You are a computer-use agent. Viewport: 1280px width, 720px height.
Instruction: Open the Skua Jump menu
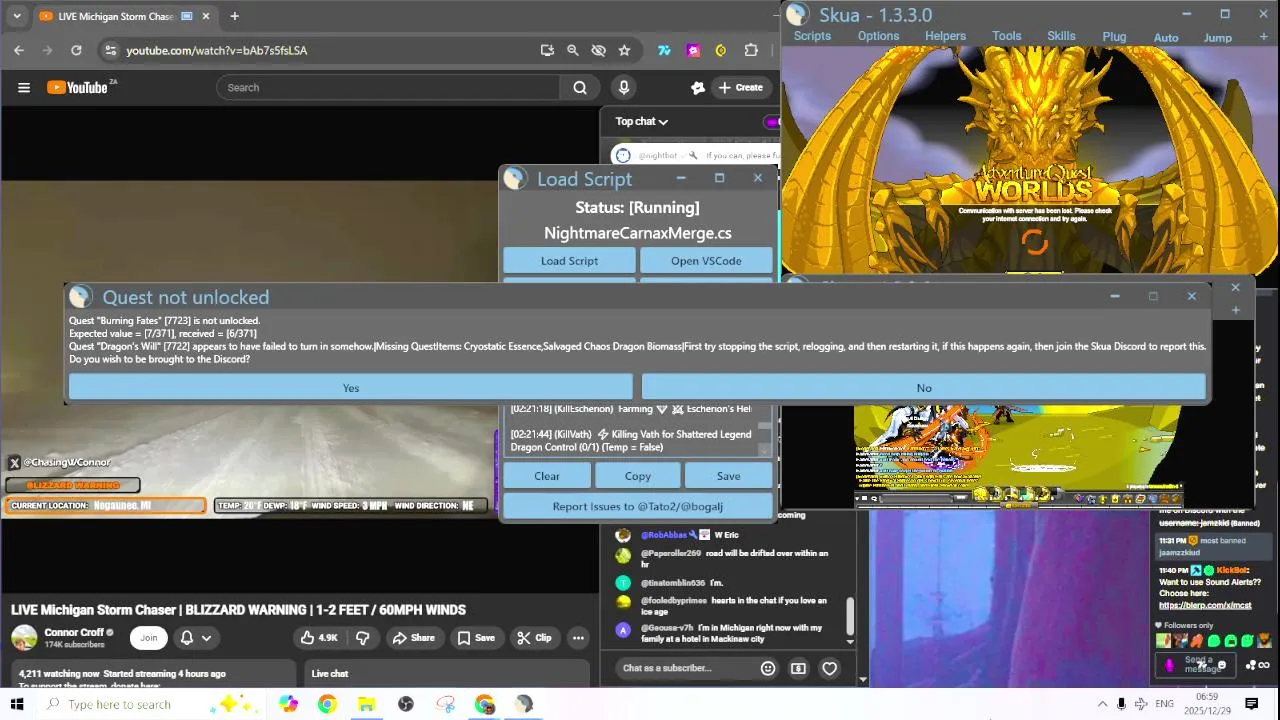coord(1217,38)
